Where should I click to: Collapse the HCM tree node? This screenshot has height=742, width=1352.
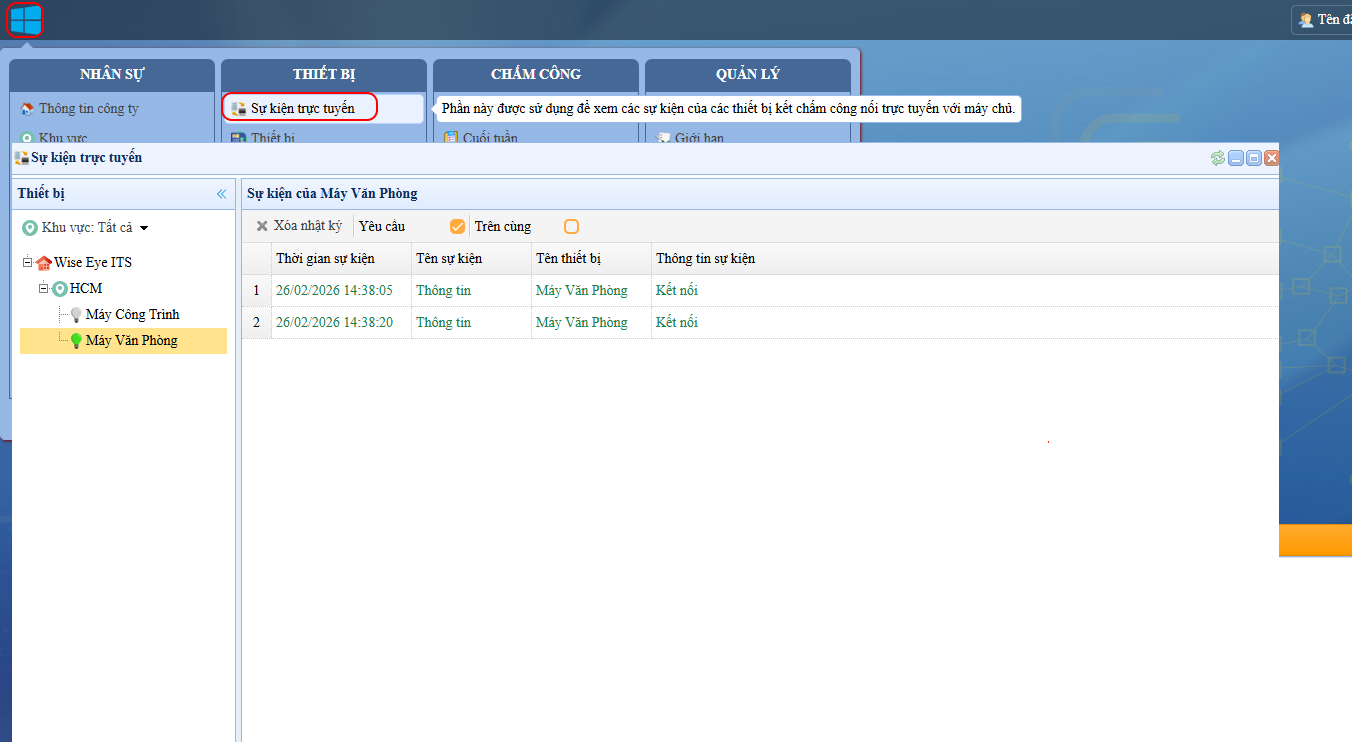44,289
